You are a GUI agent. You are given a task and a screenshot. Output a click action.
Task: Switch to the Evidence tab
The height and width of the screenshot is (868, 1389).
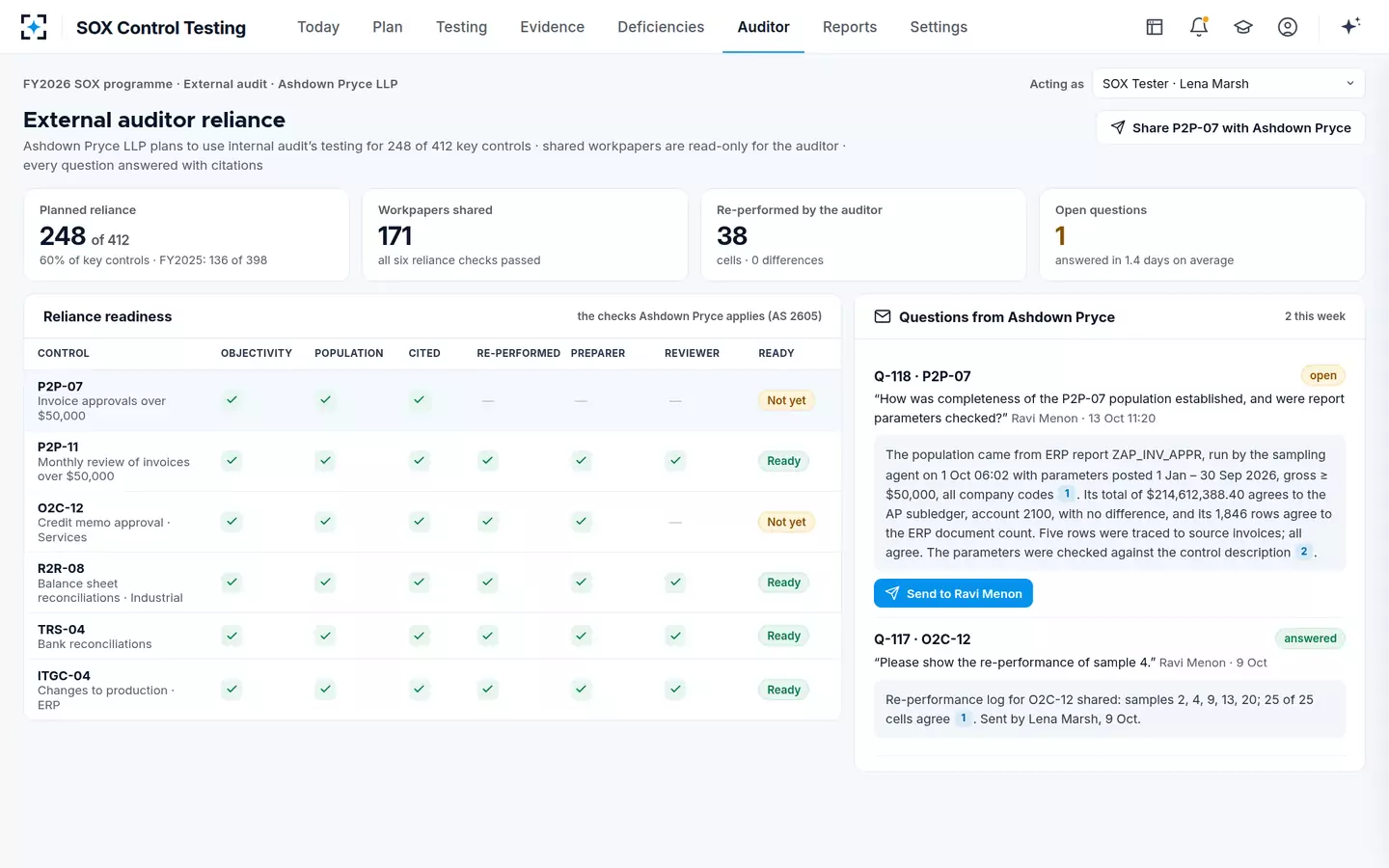[x=552, y=27]
